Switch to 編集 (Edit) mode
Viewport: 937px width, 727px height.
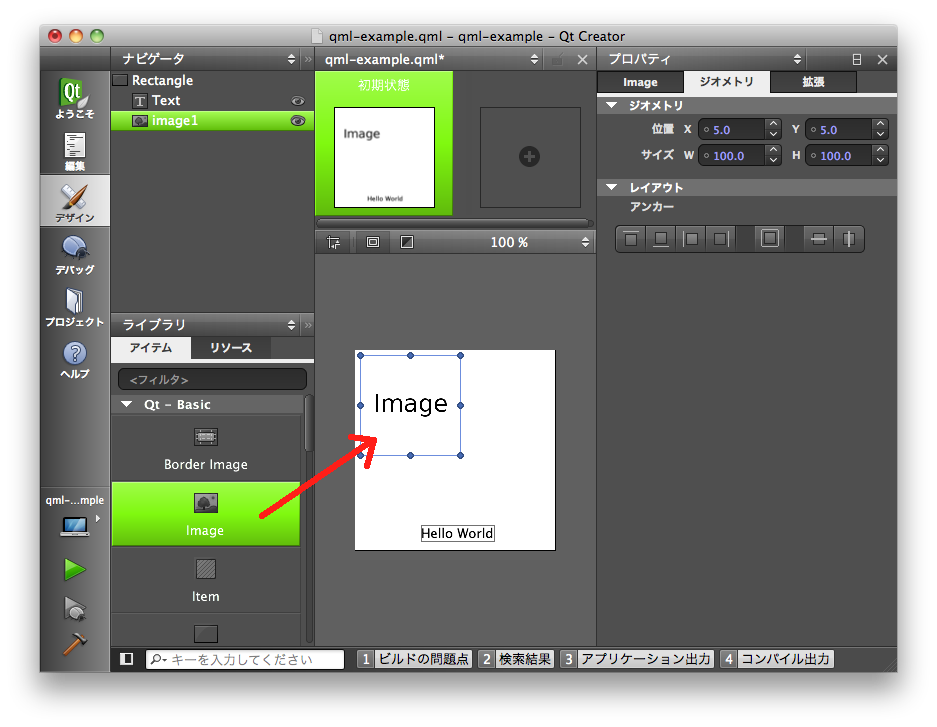click(75, 150)
